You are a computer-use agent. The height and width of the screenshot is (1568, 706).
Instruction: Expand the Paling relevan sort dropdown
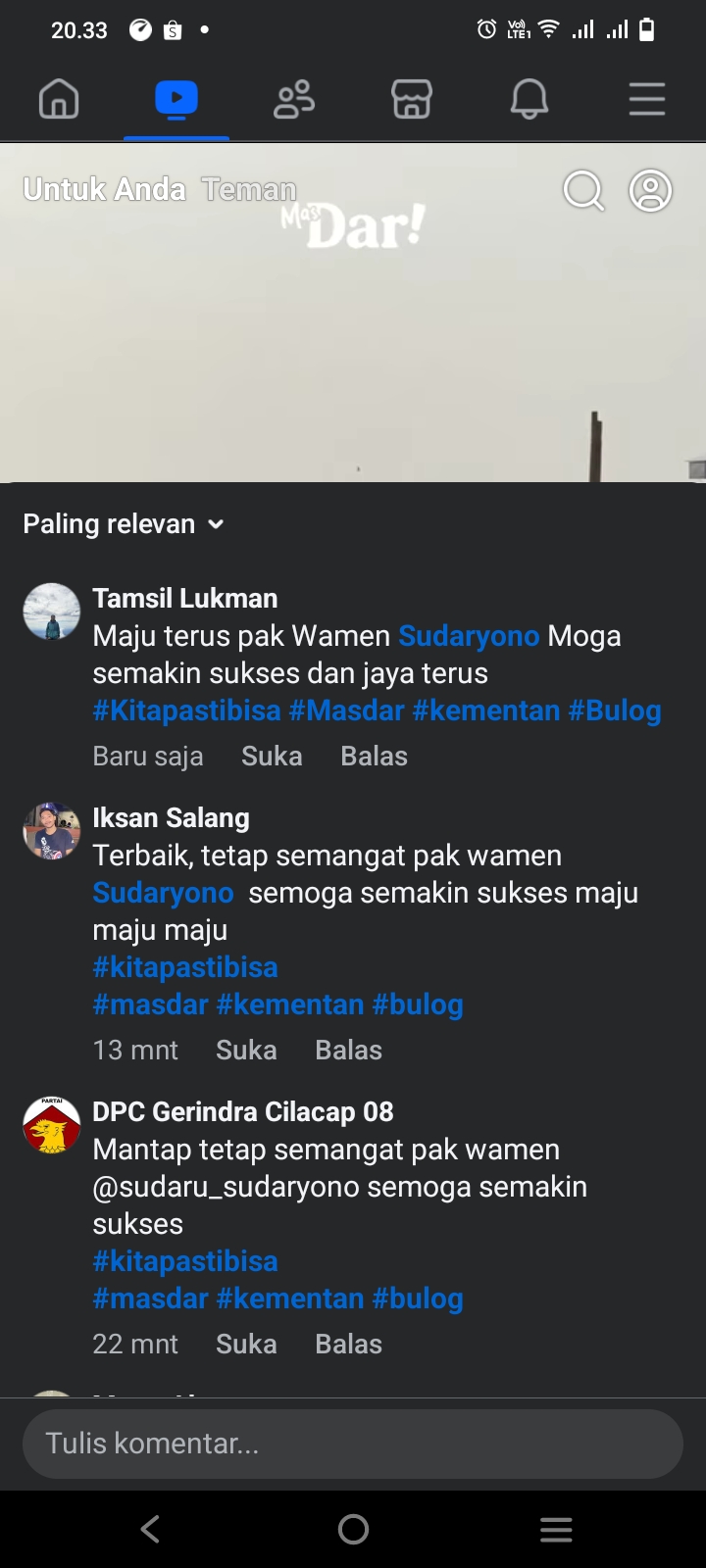pyautogui.click(x=124, y=524)
